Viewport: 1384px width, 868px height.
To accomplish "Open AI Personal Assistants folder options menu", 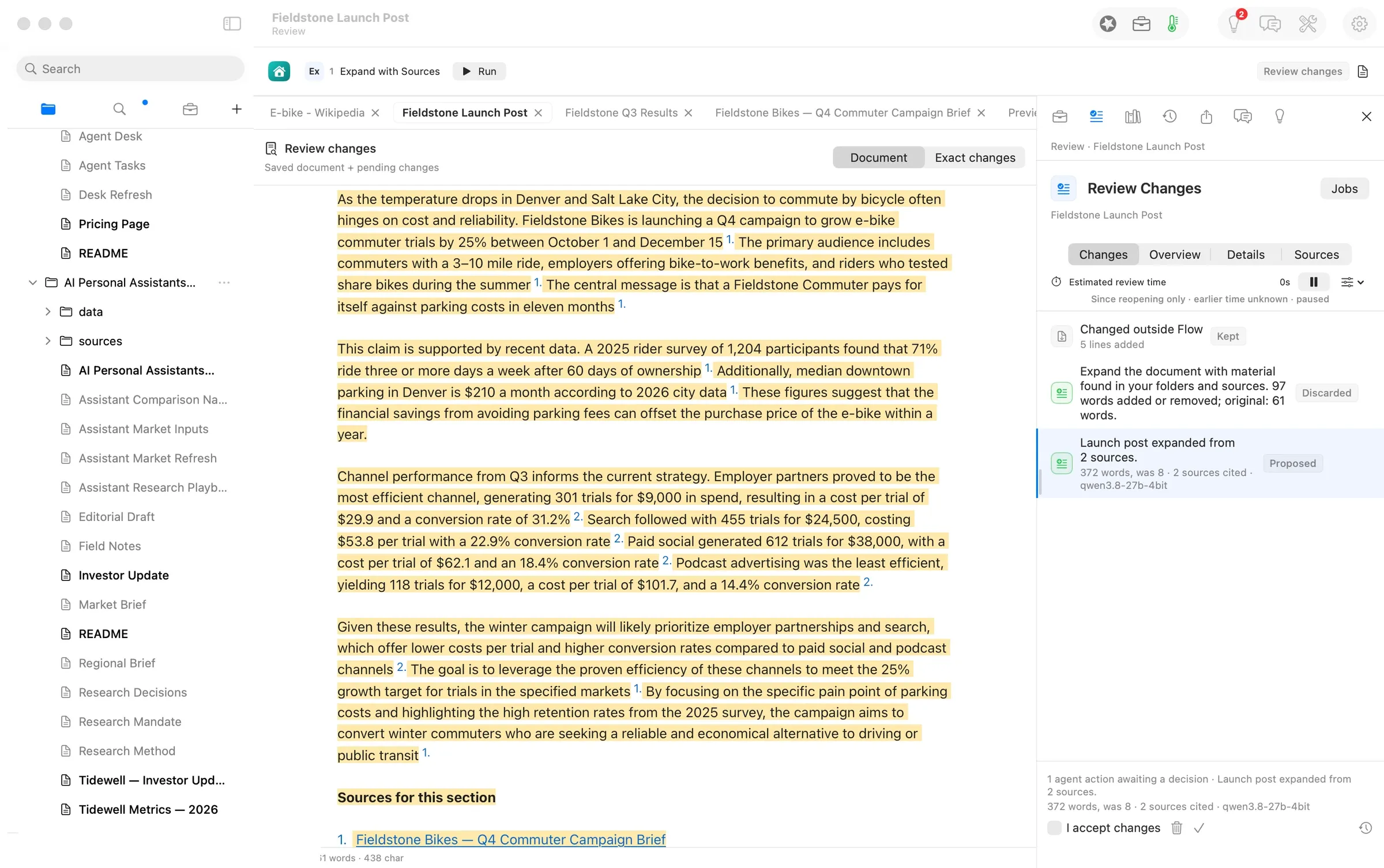I will (224, 282).
